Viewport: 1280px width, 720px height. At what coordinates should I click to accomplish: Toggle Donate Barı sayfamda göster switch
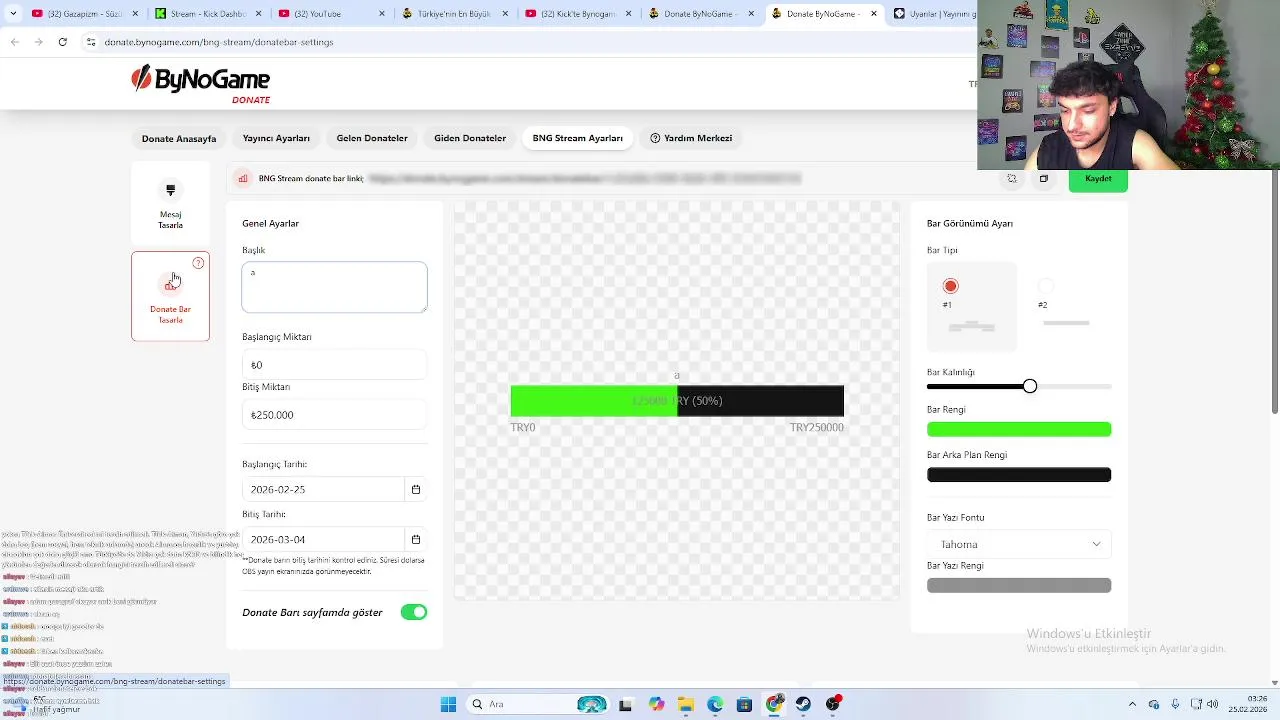coord(413,612)
